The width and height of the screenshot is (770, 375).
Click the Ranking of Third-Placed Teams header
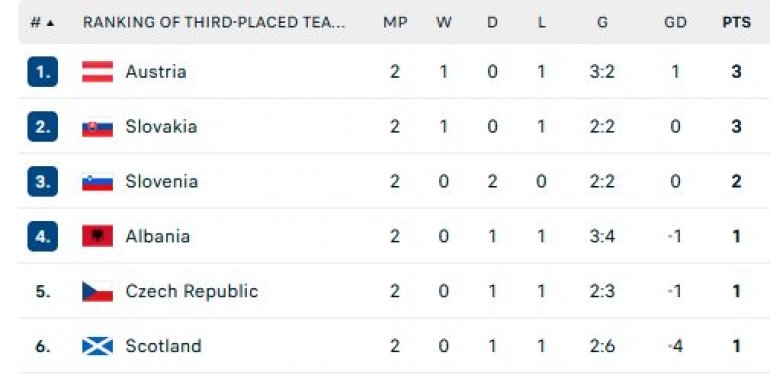click(214, 22)
